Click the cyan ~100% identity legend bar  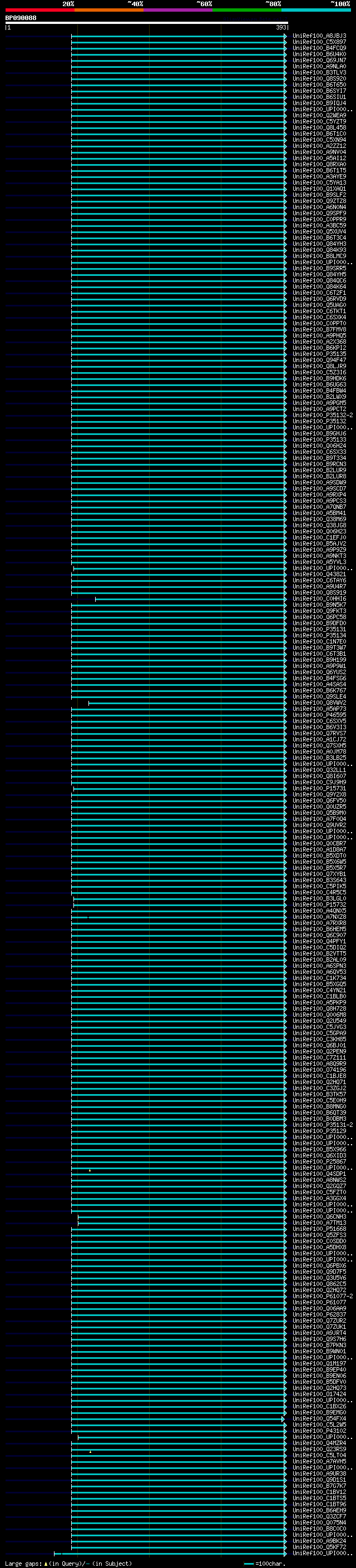[x=316, y=11]
